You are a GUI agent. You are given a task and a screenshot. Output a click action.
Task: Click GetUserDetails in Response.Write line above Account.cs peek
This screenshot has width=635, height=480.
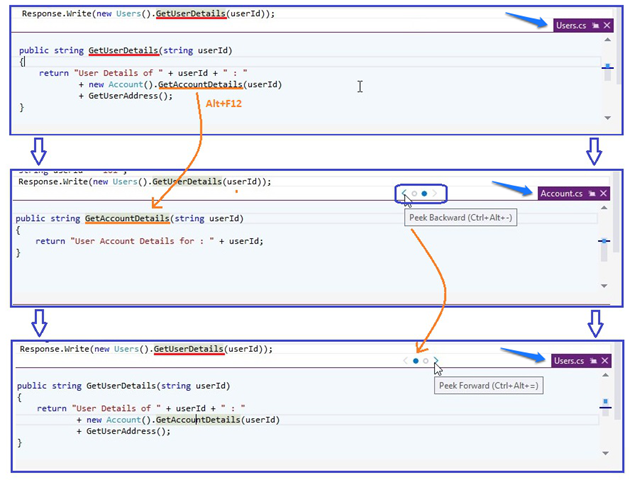click(x=187, y=182)
